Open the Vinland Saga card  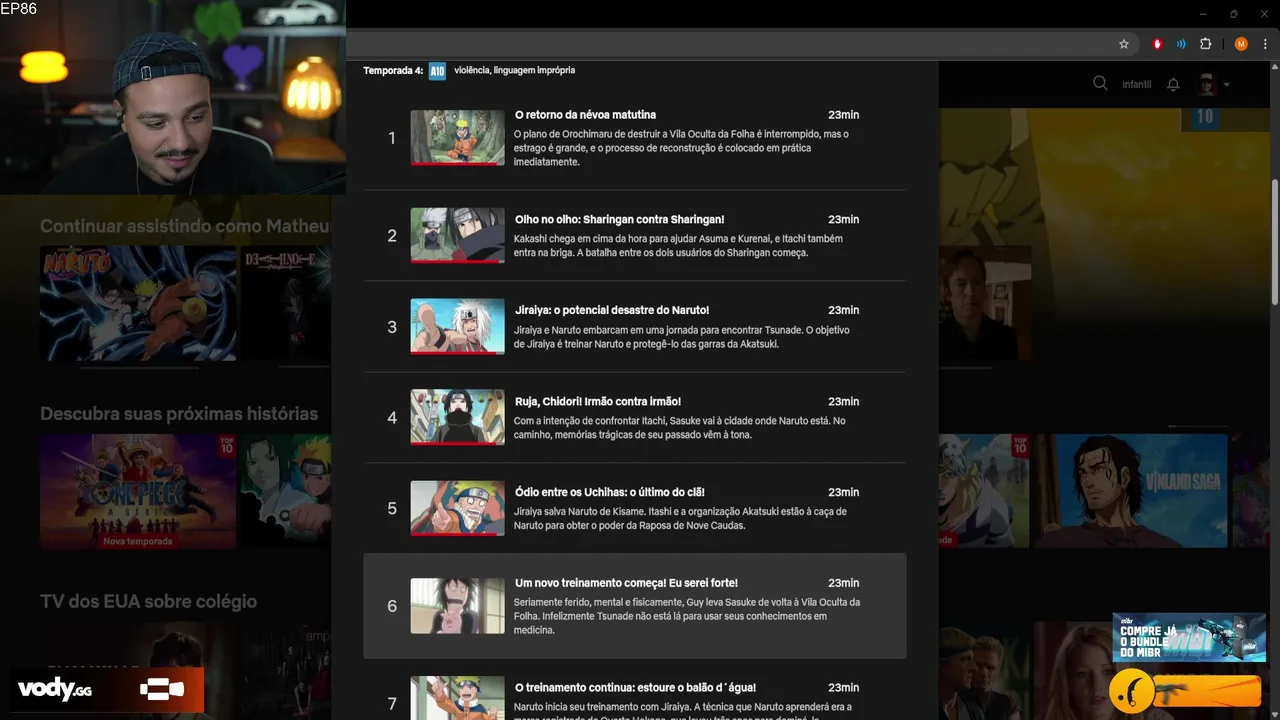click(x=1130, y=491)
